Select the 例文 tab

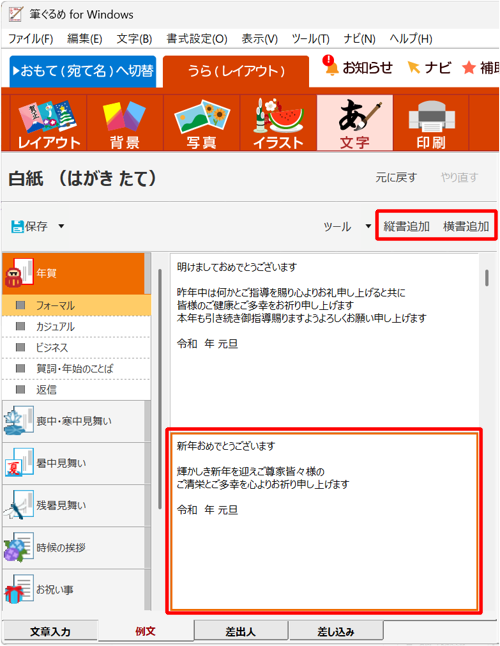click(145, 631)
